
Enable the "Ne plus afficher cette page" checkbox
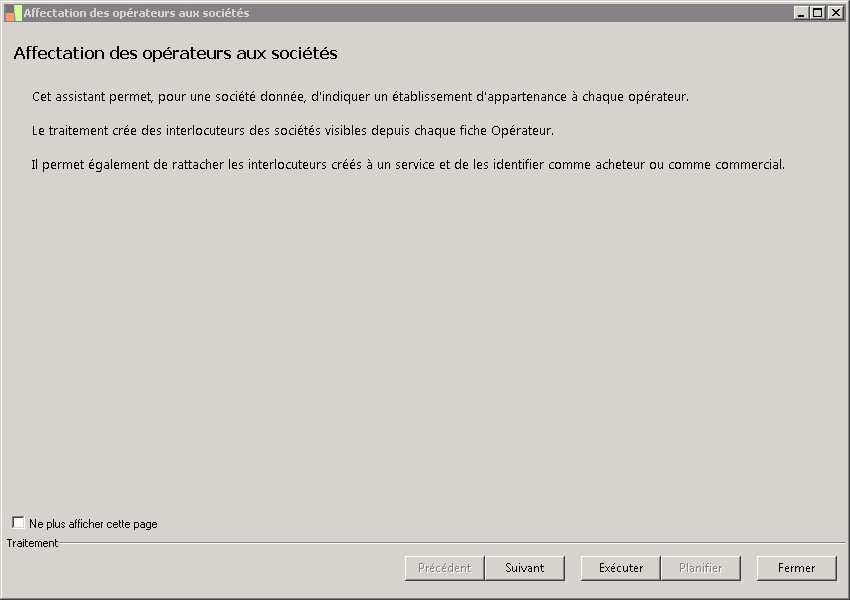point(18,523)
